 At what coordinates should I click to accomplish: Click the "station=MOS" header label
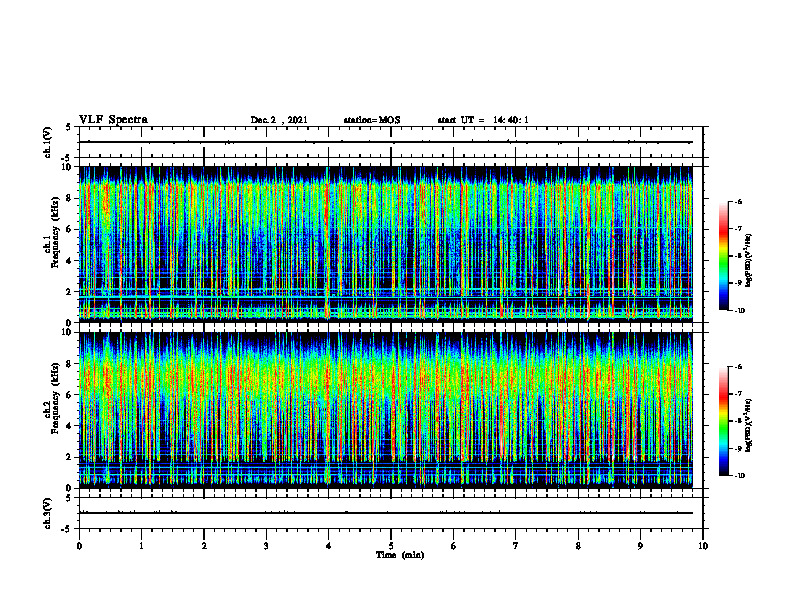point(372,120)
